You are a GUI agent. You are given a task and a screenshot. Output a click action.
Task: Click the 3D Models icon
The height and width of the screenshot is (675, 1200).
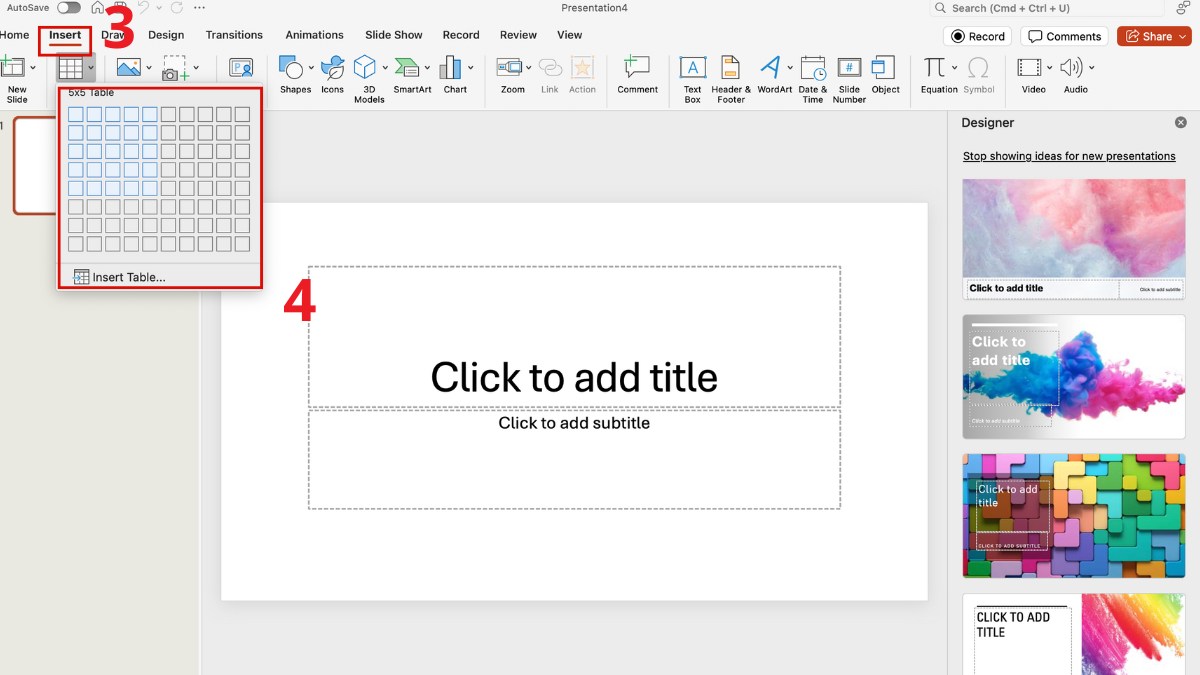tap(367, 68)
